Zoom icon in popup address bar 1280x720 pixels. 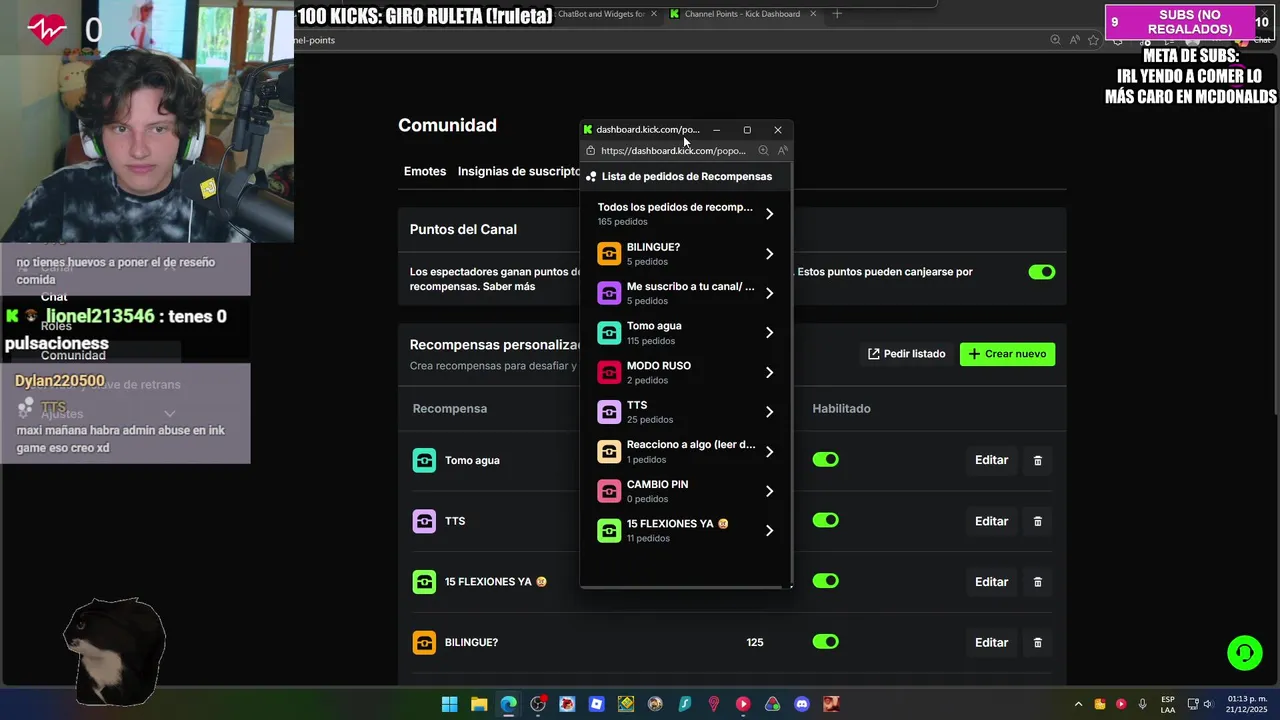(763, 151)
